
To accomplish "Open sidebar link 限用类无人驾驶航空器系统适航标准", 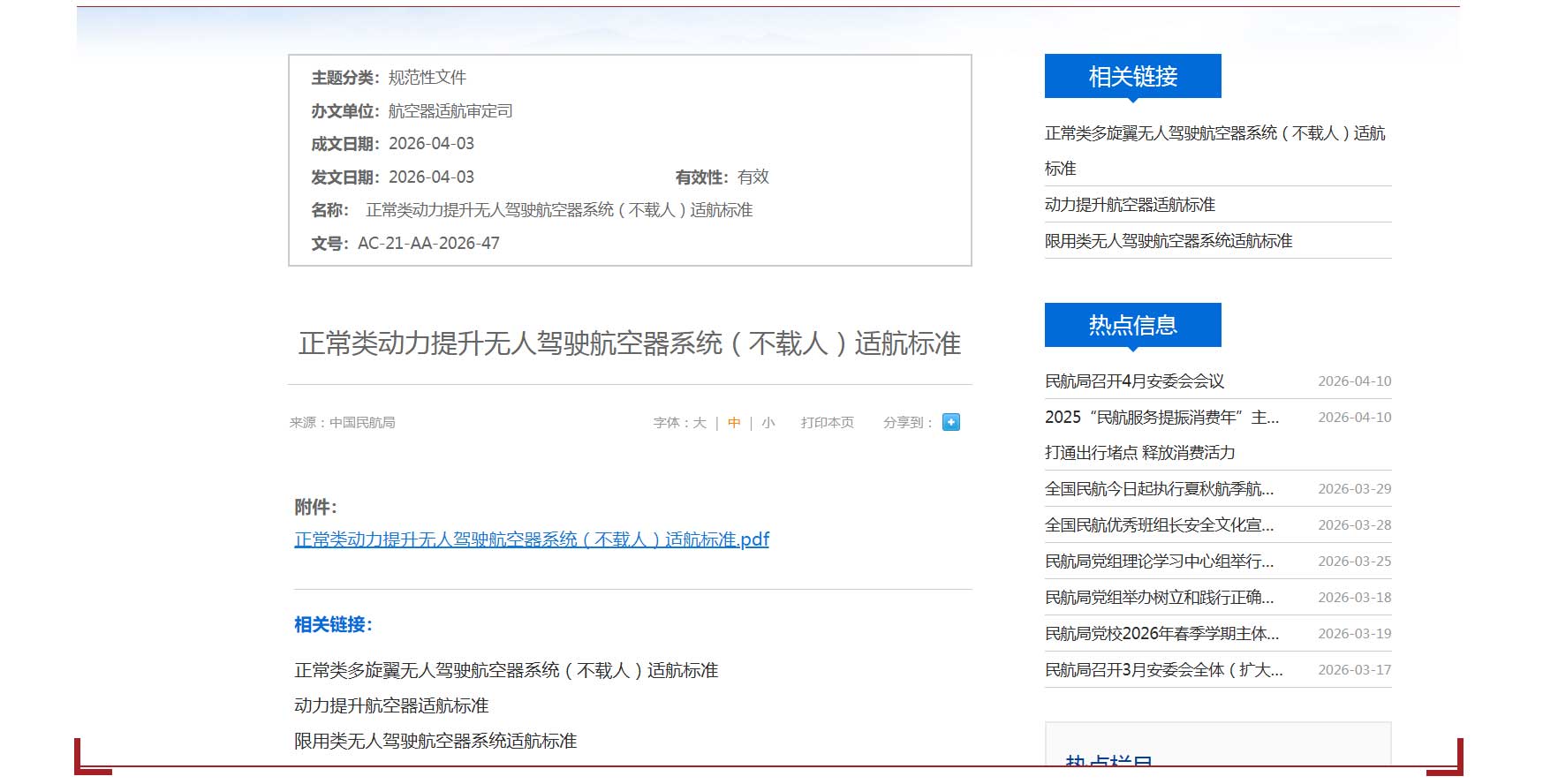I will (1168, 241).
